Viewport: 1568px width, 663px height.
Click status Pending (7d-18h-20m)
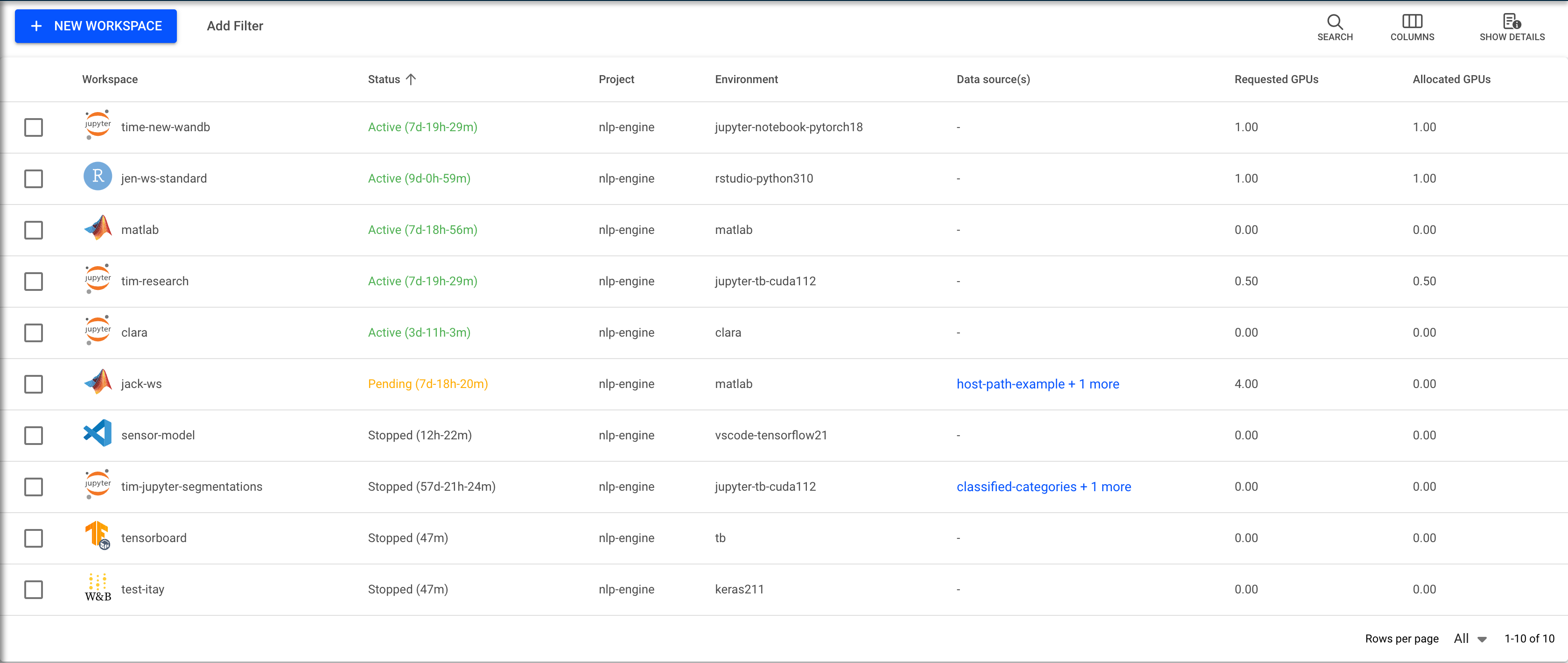coord(428,384)
